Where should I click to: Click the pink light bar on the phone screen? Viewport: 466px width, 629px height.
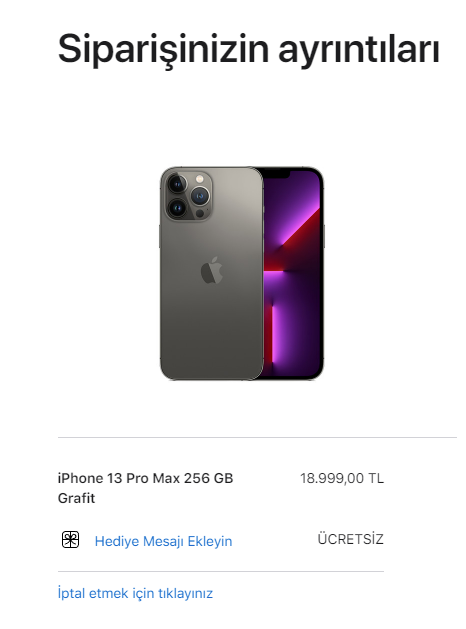275,334
